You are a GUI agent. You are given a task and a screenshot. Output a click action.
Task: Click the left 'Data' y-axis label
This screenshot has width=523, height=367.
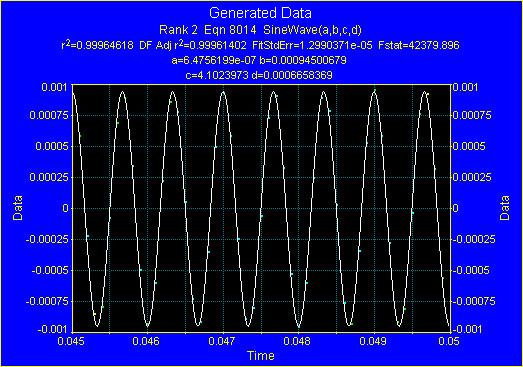18,208
